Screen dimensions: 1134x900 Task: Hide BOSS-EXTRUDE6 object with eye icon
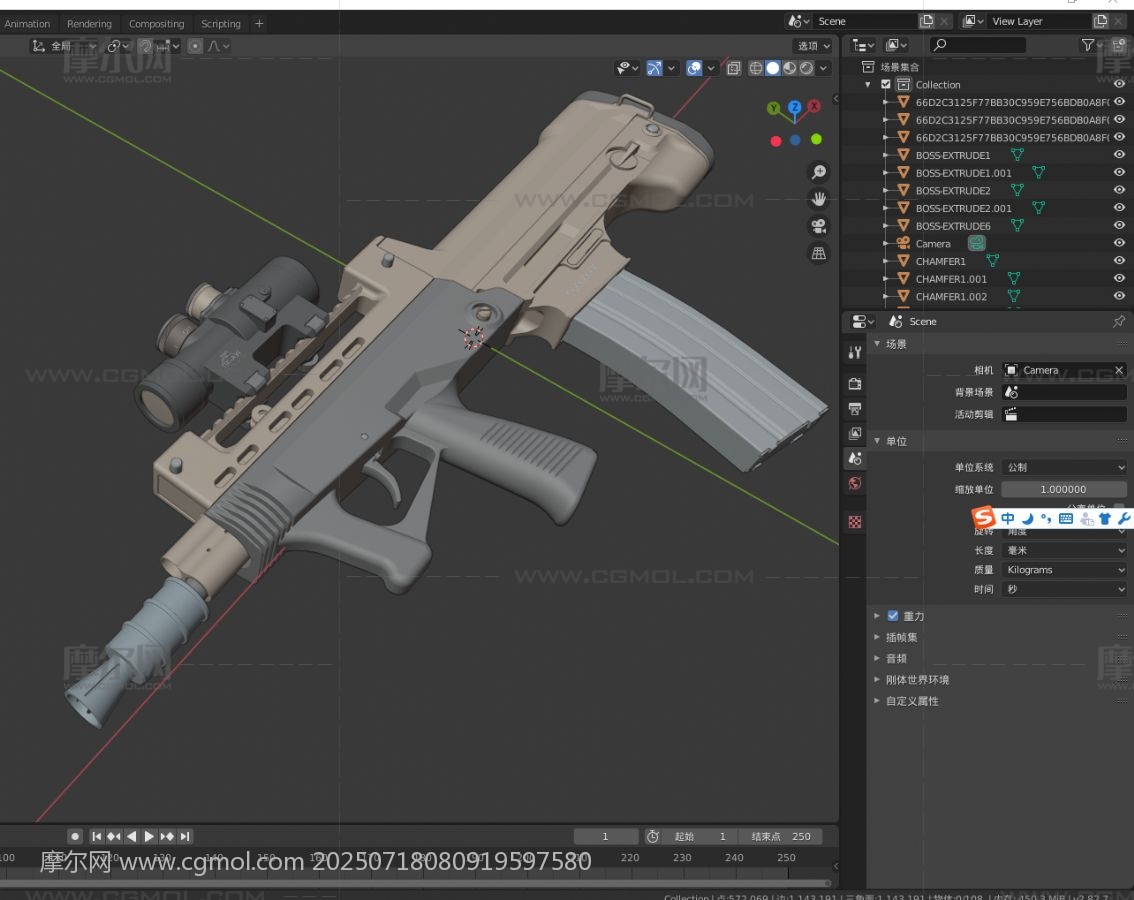(1119, 225)
